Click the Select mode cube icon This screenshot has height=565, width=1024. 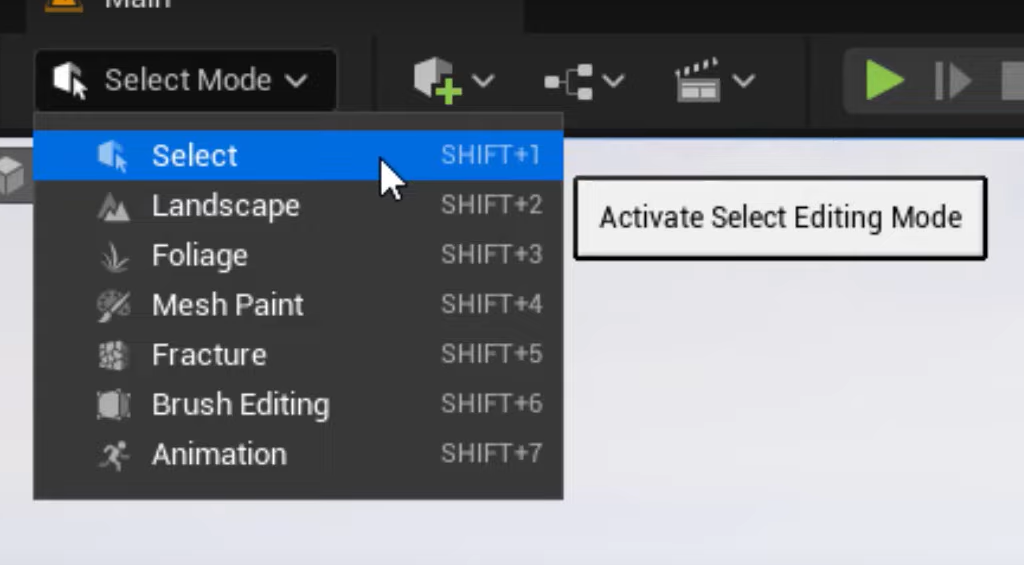coord(112,156)
